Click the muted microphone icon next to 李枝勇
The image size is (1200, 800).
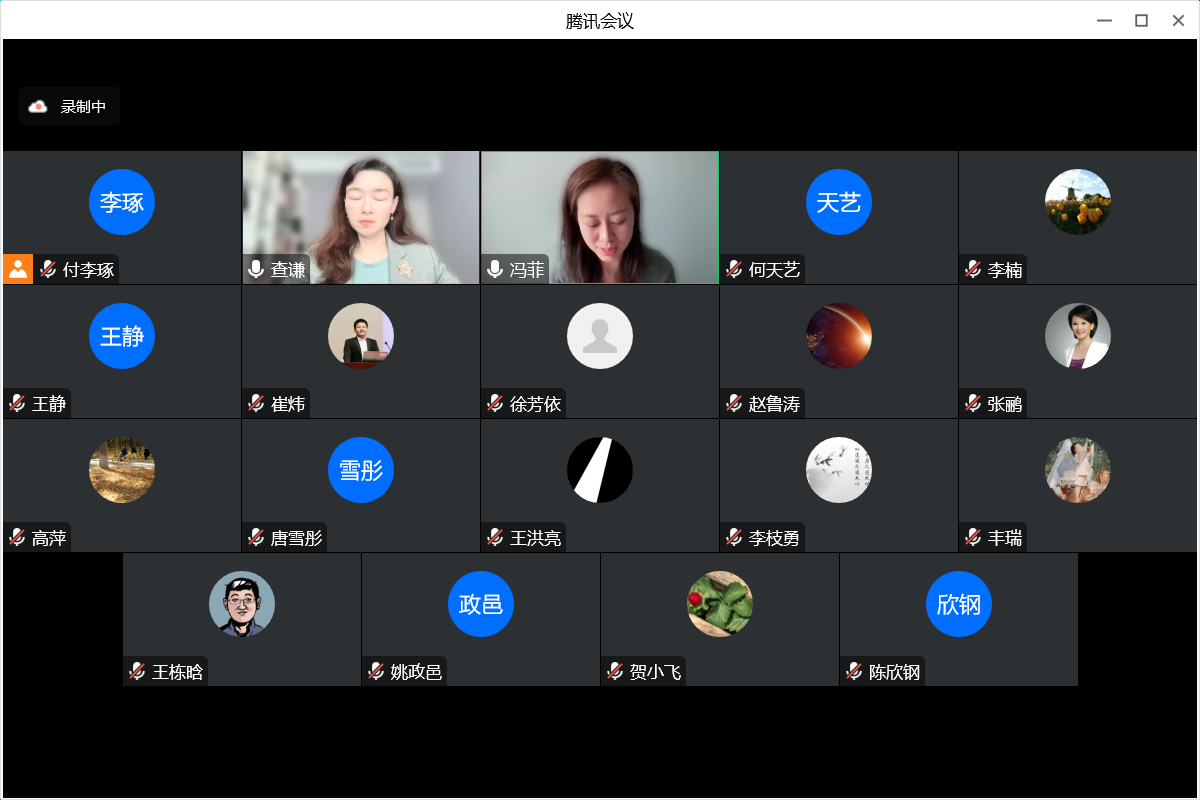click(735, 537)
